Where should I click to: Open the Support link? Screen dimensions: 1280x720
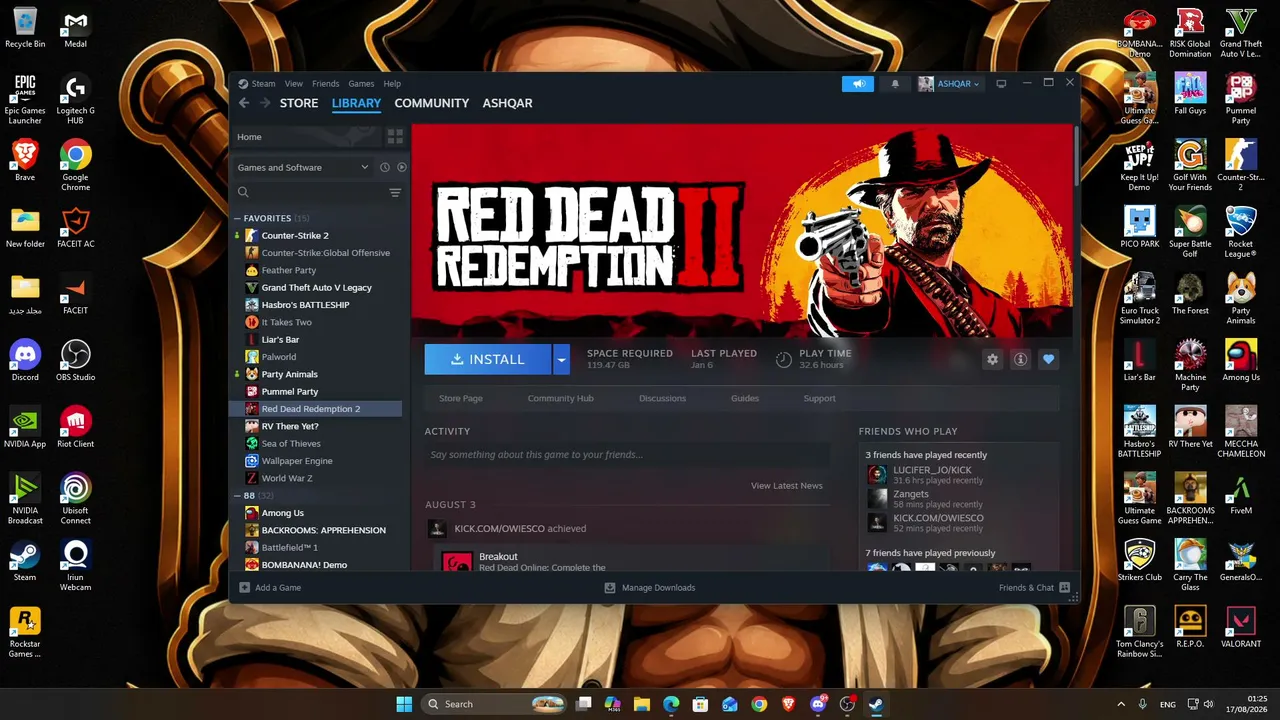(x=819, y=398)
